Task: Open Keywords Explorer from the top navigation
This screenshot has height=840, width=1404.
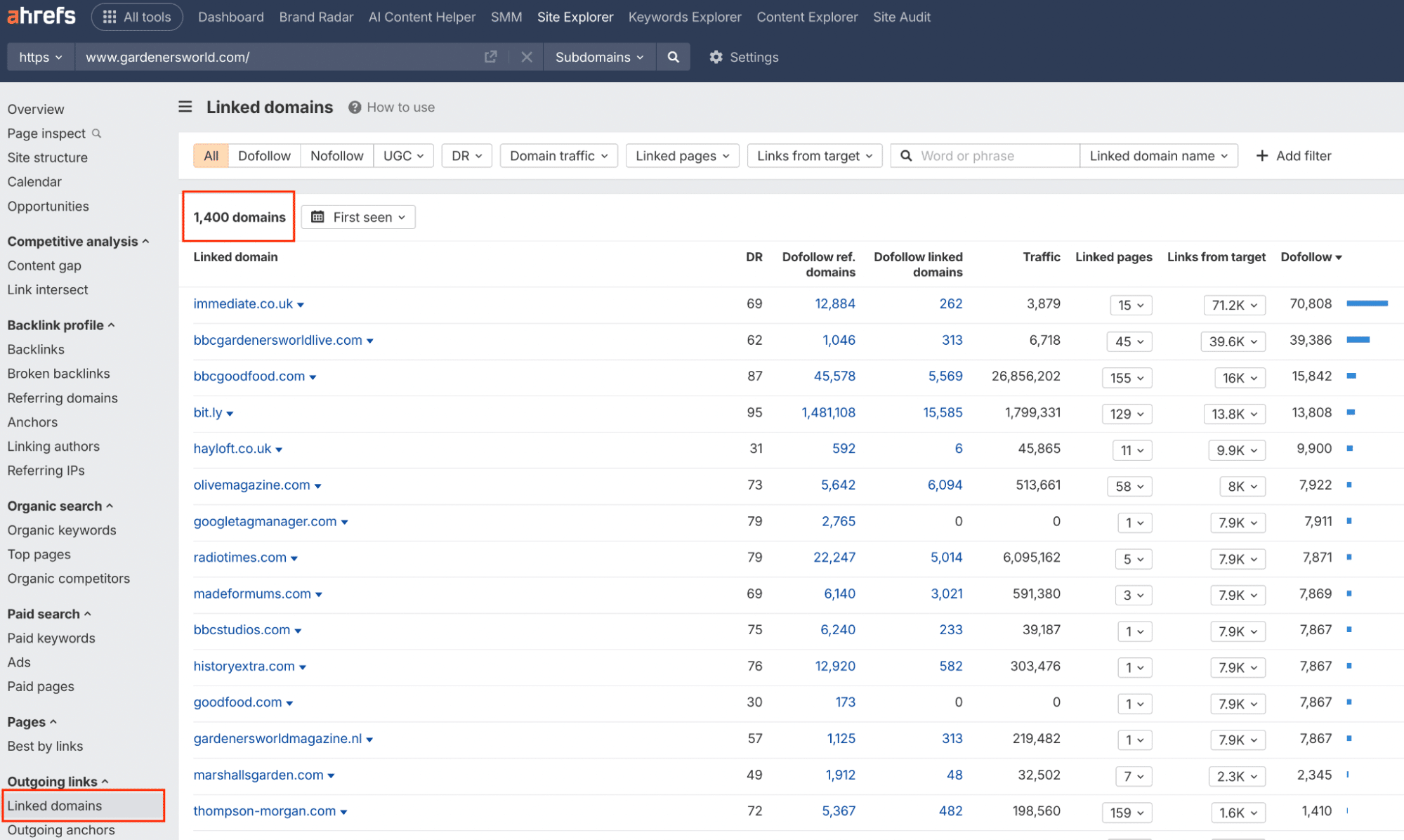Action: pyautogui.click(x=684, y=17)
